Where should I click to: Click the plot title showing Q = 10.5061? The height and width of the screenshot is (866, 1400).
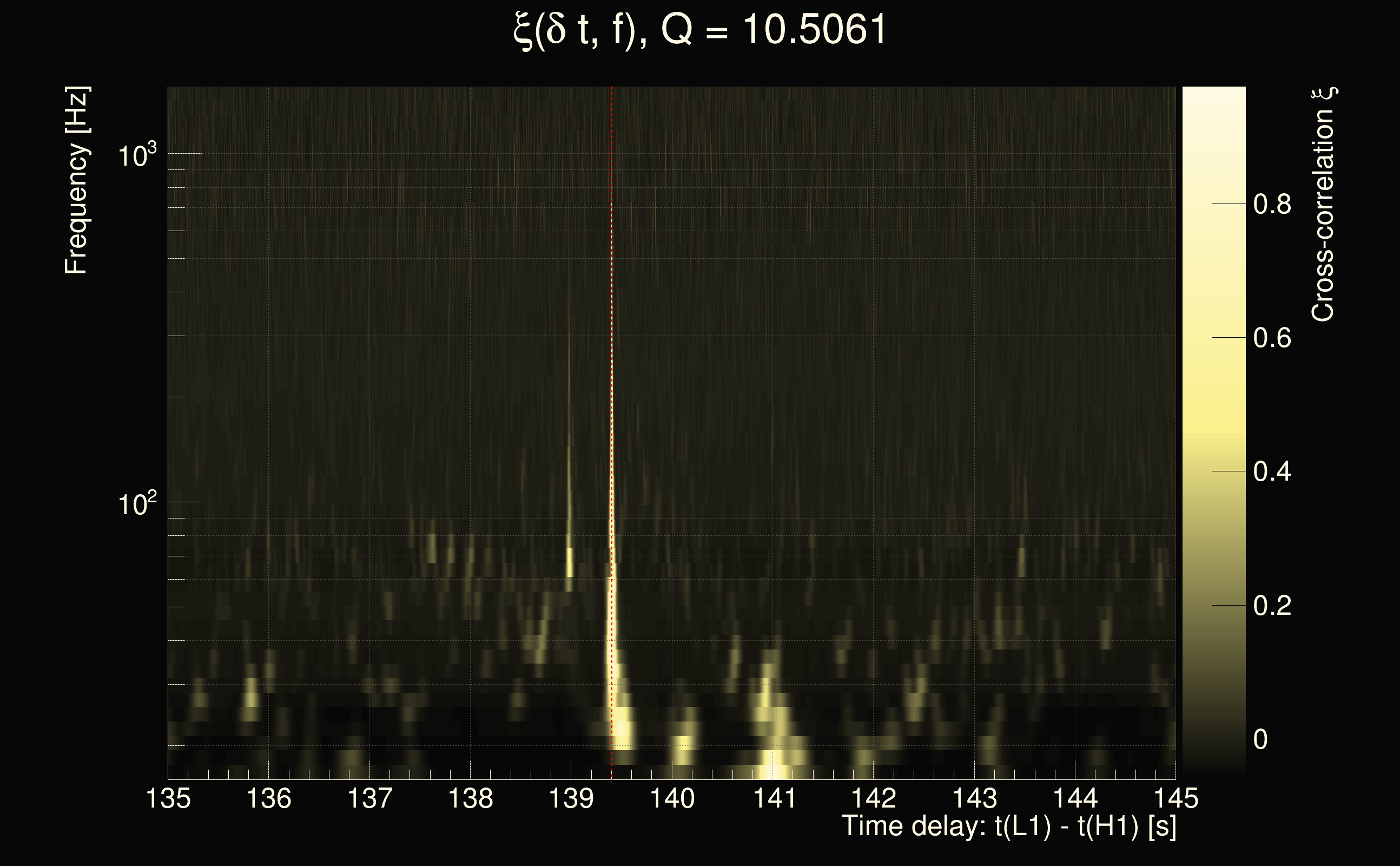click(699, 30)
